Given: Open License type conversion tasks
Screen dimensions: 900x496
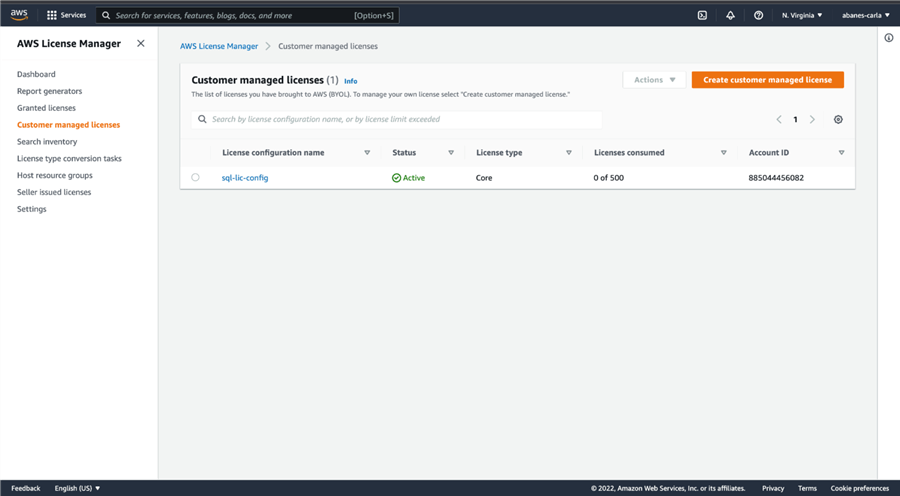Looking at the screenshot, I should click(x=69, y=158).
